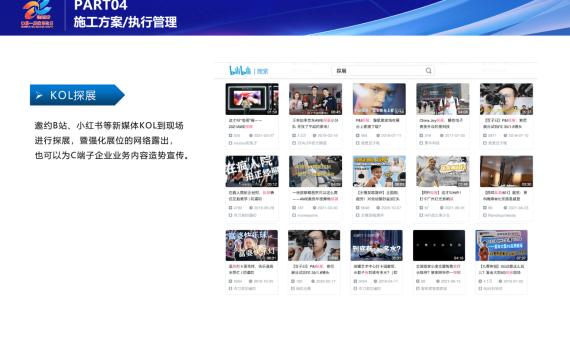Open the boy pointing at cameras thumbnail
This screenshot has width=570, height=360.
(x=379, y=171)
